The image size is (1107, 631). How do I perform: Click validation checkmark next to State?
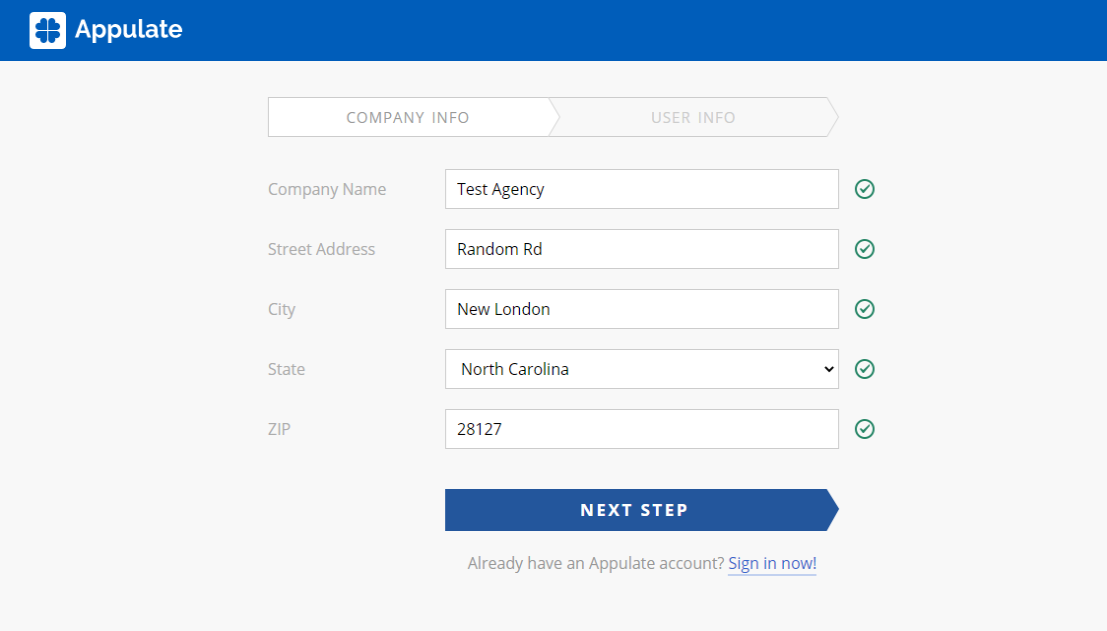coord(865,369)
